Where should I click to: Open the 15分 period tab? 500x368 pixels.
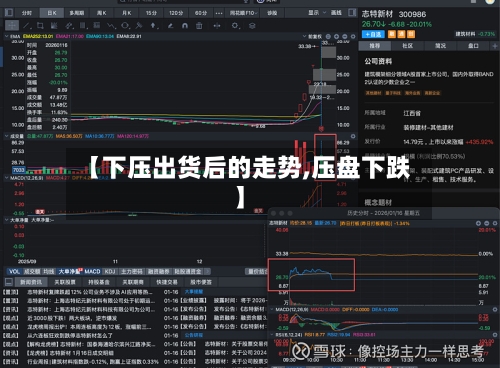(151, 13)
